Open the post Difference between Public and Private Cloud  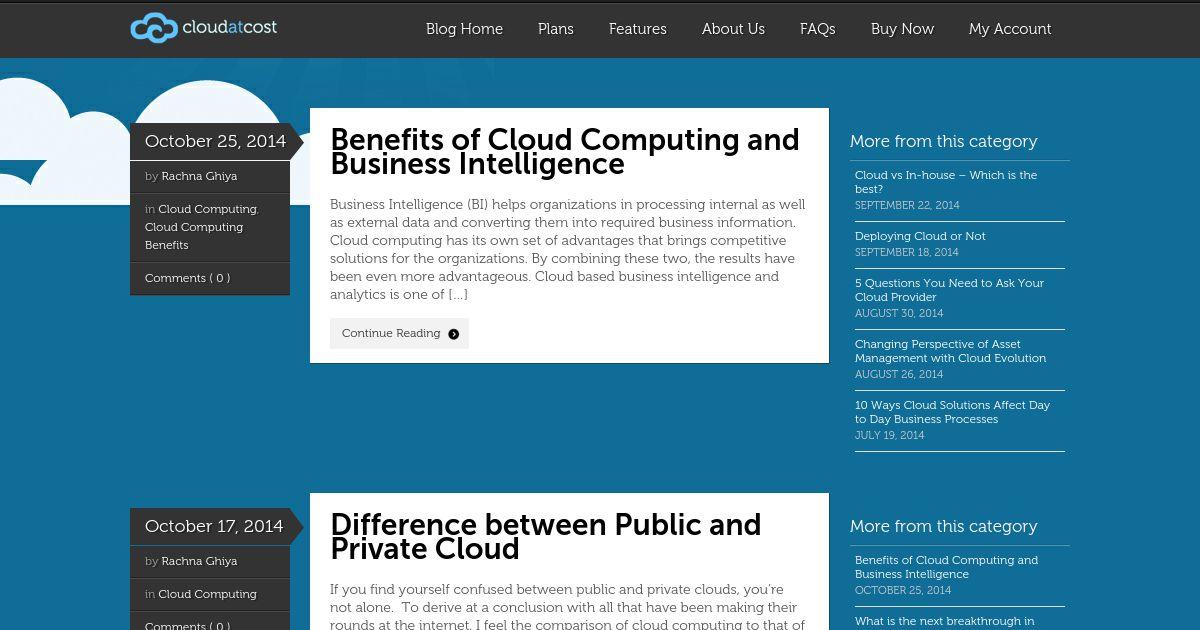[546, 536]
